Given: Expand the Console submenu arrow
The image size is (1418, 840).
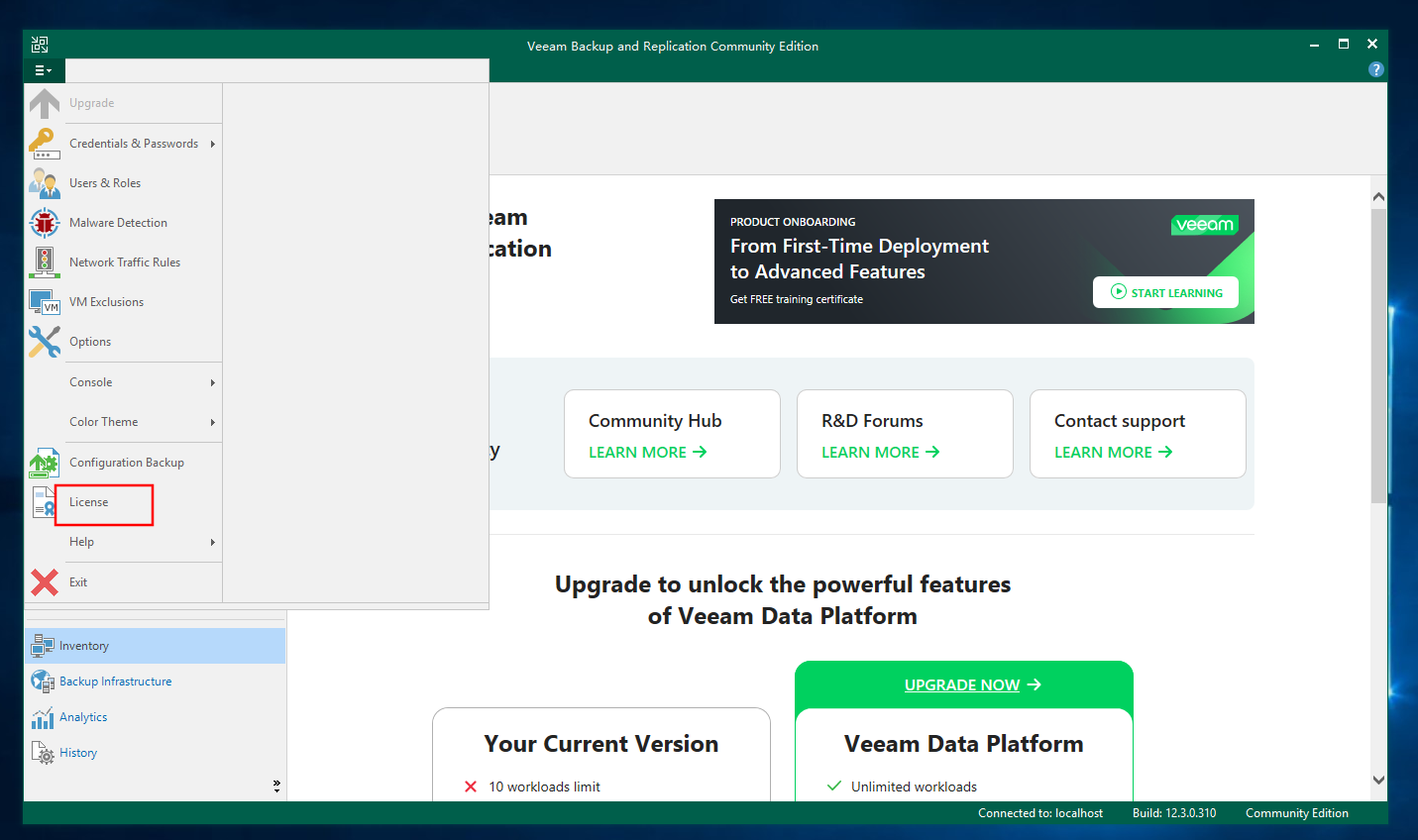Looking at the screenshot, I should (x=212, y=382).
